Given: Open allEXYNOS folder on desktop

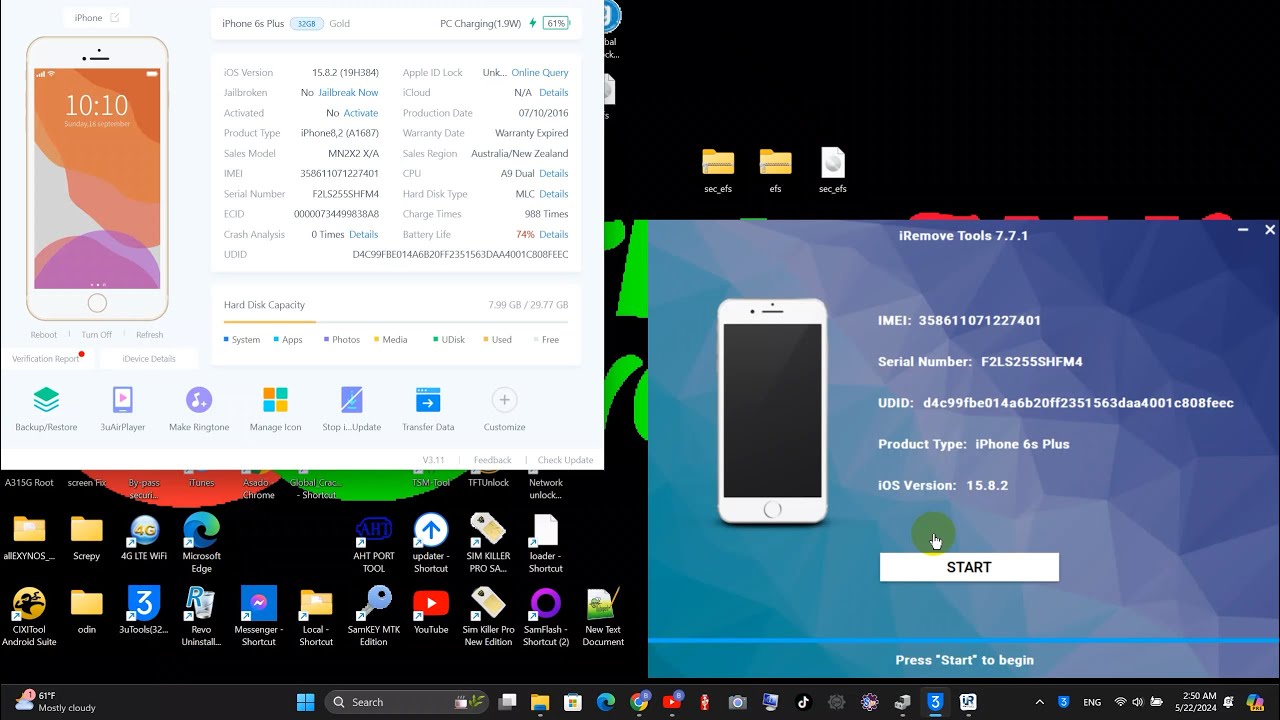Looking at the screenshot, I should (29, 537).
